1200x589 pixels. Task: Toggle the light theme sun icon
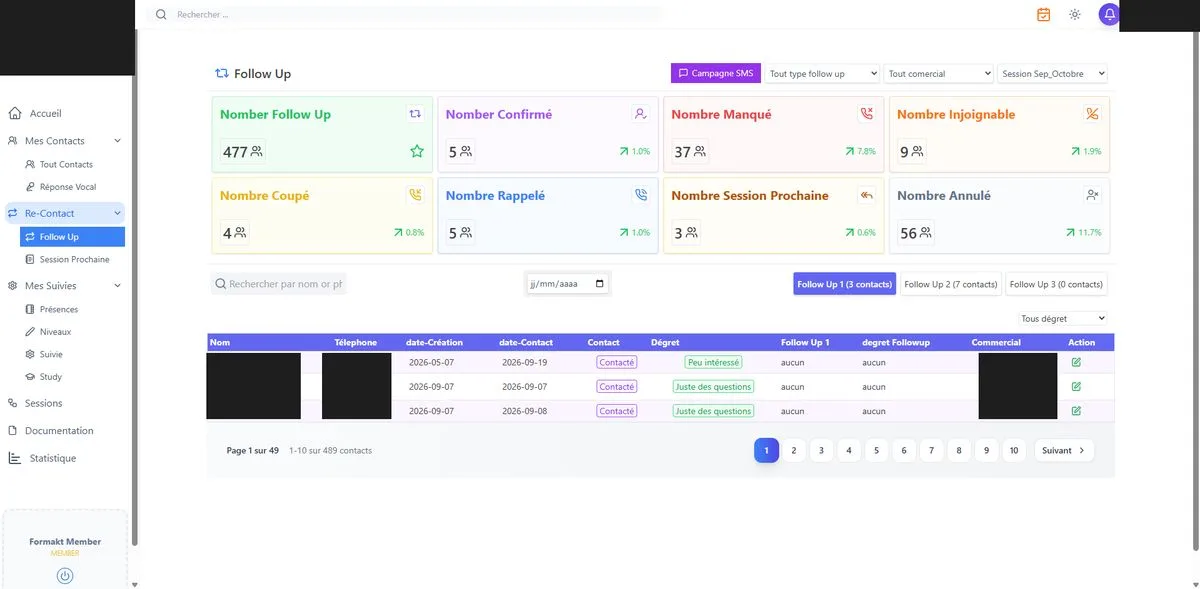(x=1075, y=14)
